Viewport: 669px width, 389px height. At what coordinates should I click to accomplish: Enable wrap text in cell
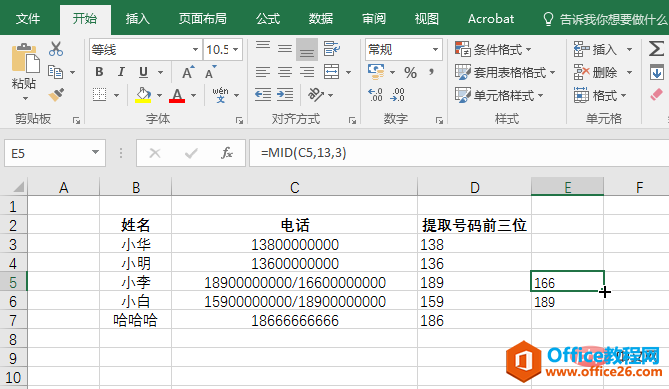tap(332, 49)
